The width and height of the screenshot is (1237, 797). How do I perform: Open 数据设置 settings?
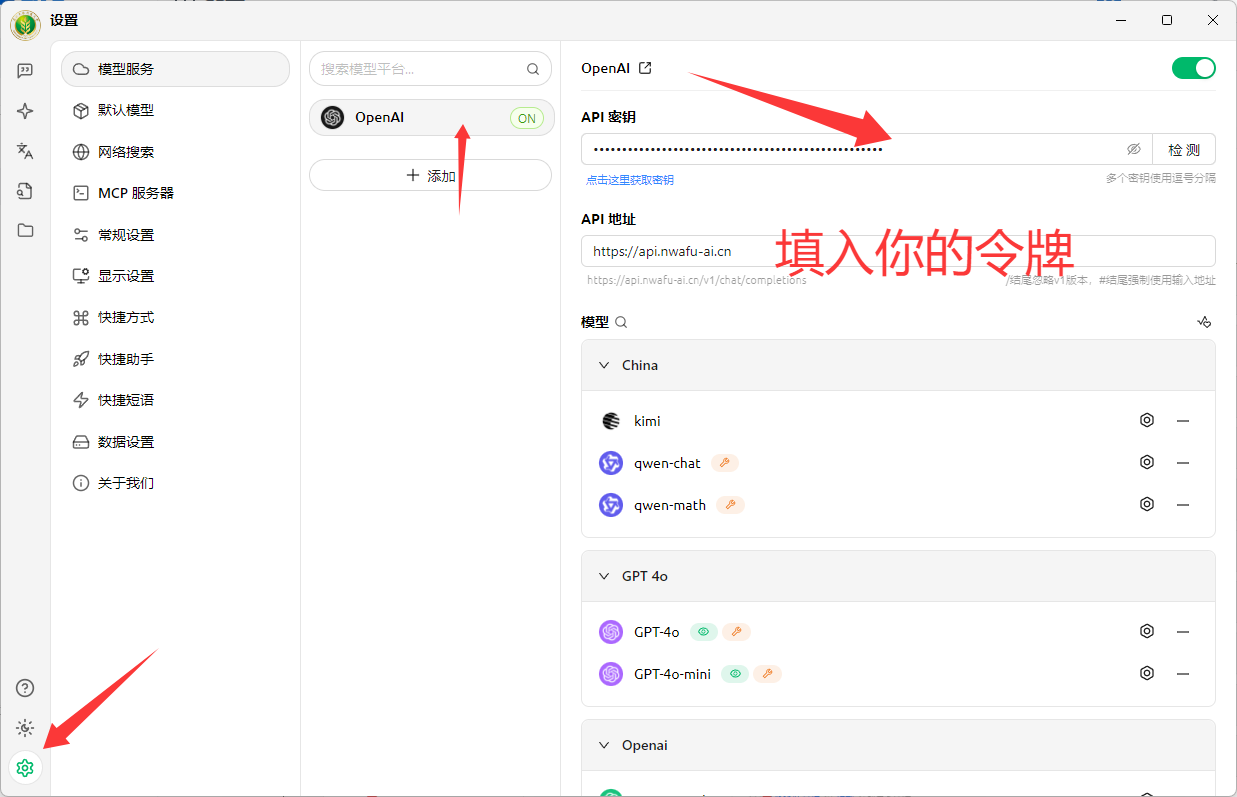coord(175,442)
